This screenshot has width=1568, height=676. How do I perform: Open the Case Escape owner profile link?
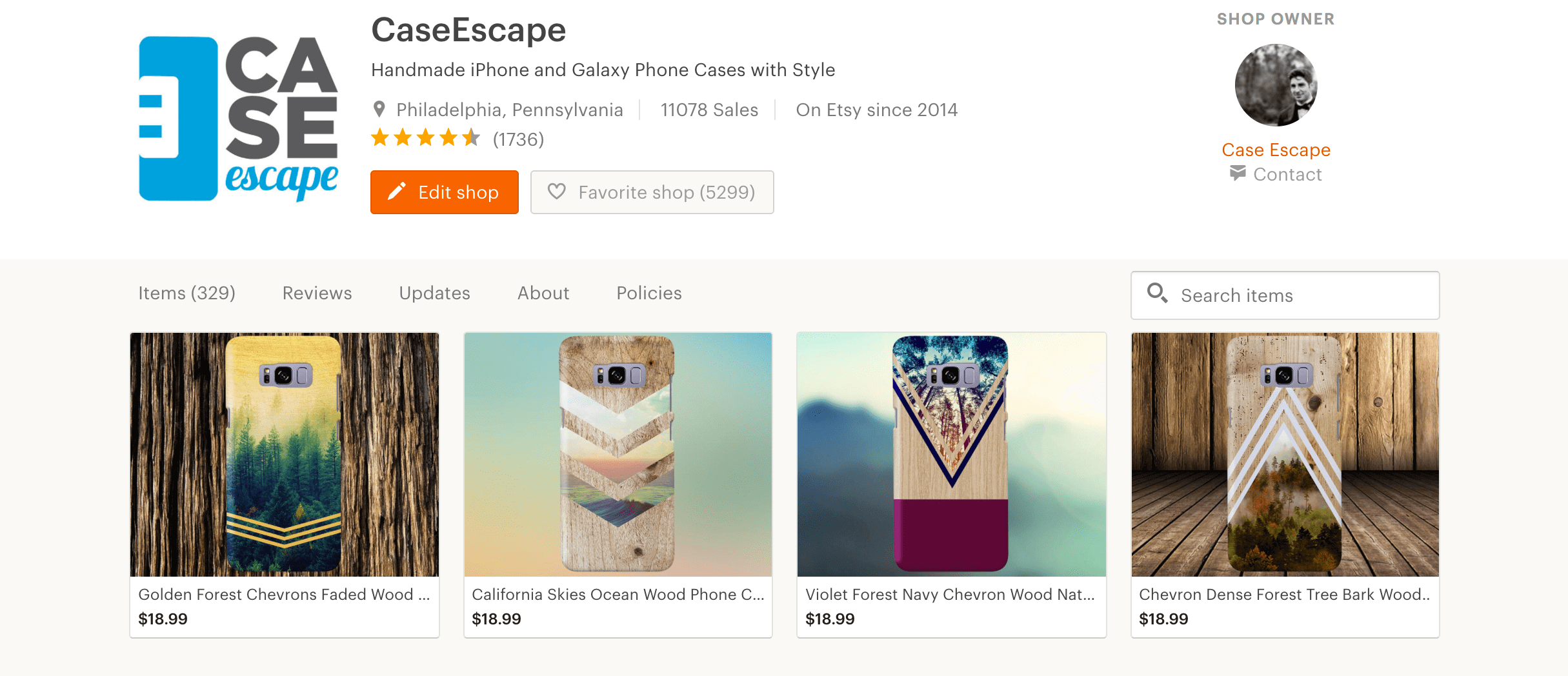pyautogui.click(x=1276, y=150)
